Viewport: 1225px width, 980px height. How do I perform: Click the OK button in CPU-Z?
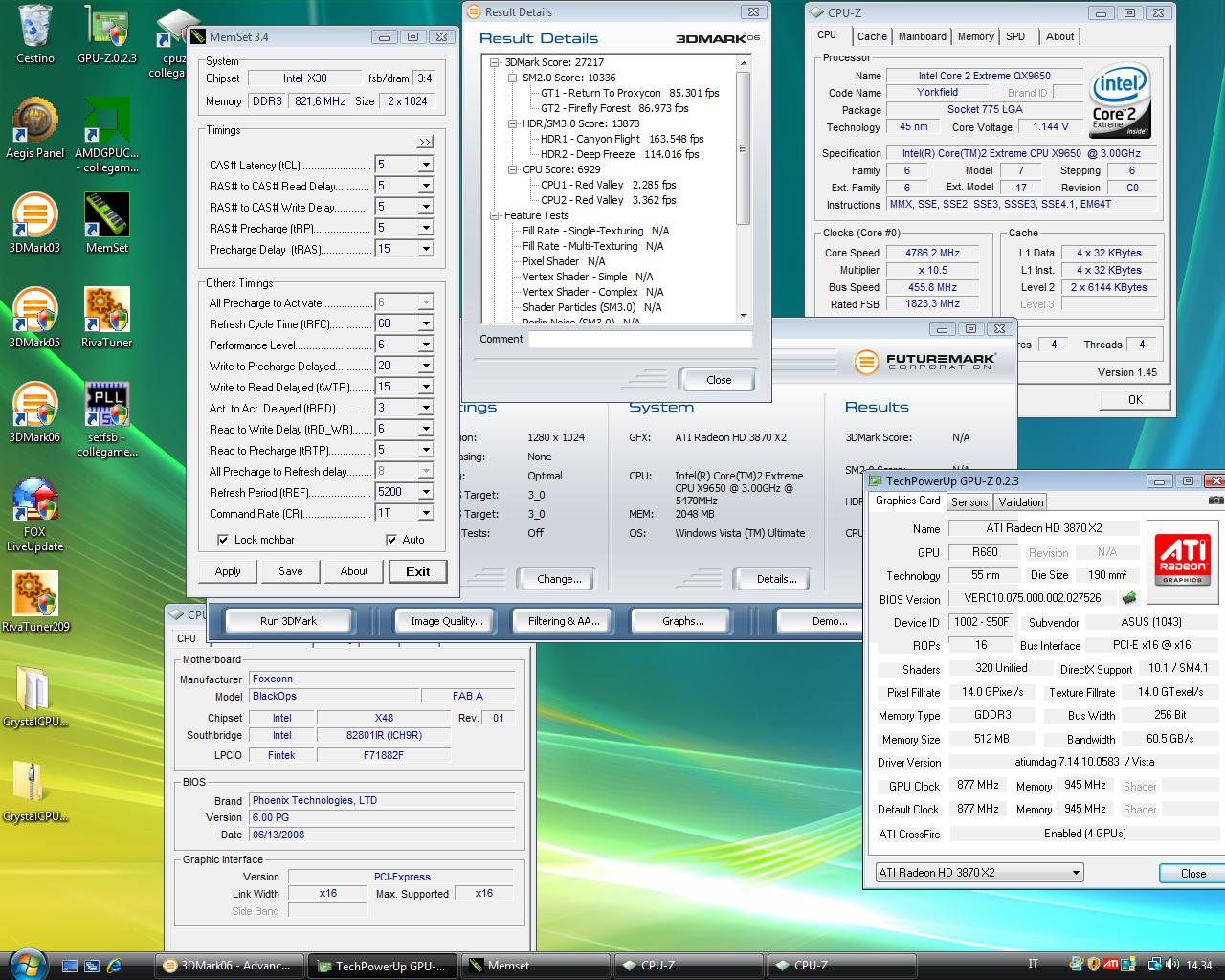point(1135,400)
